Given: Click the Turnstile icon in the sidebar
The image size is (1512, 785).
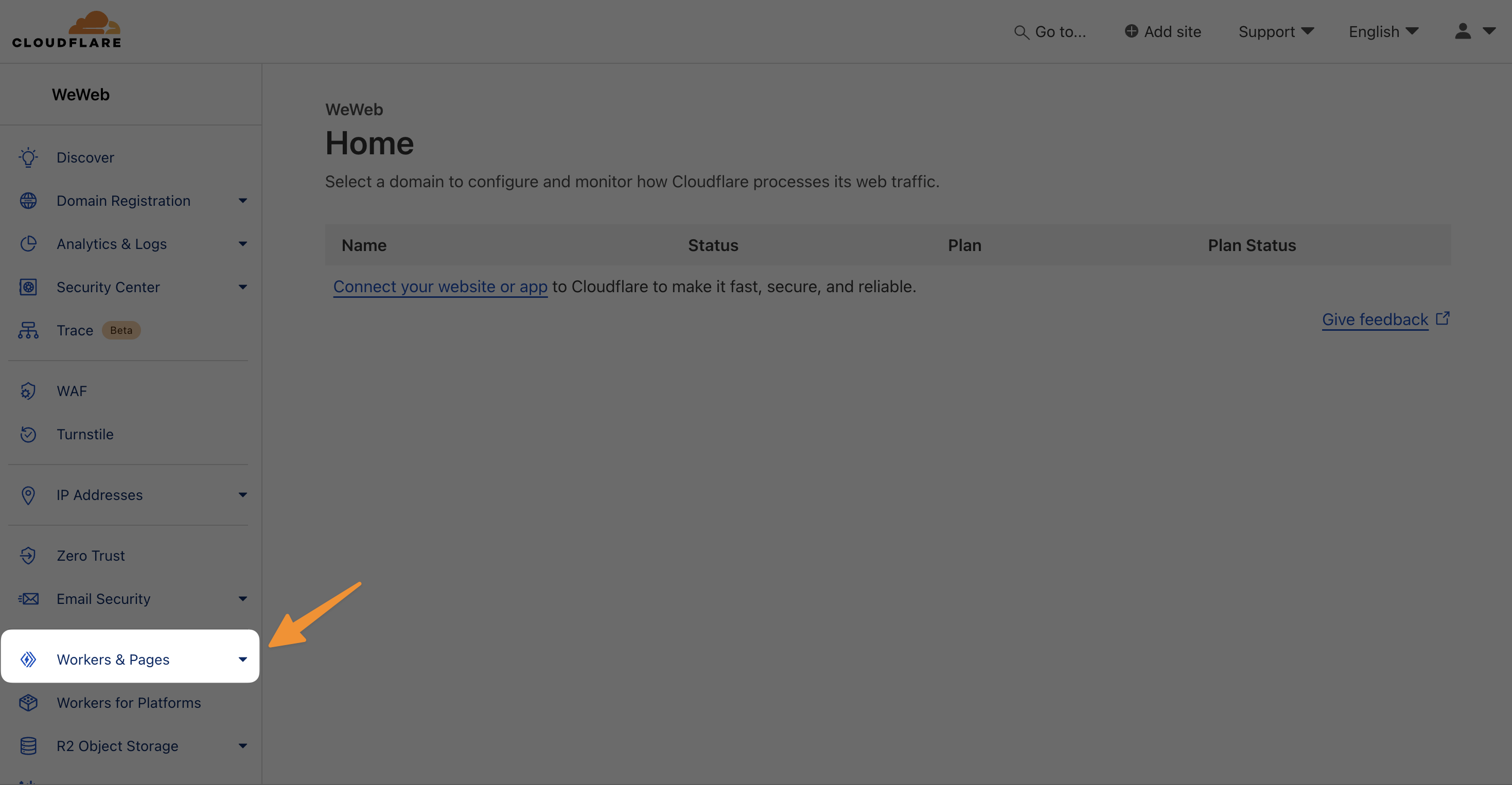Looking at the screenshot, I should click(x=28, y=434).
